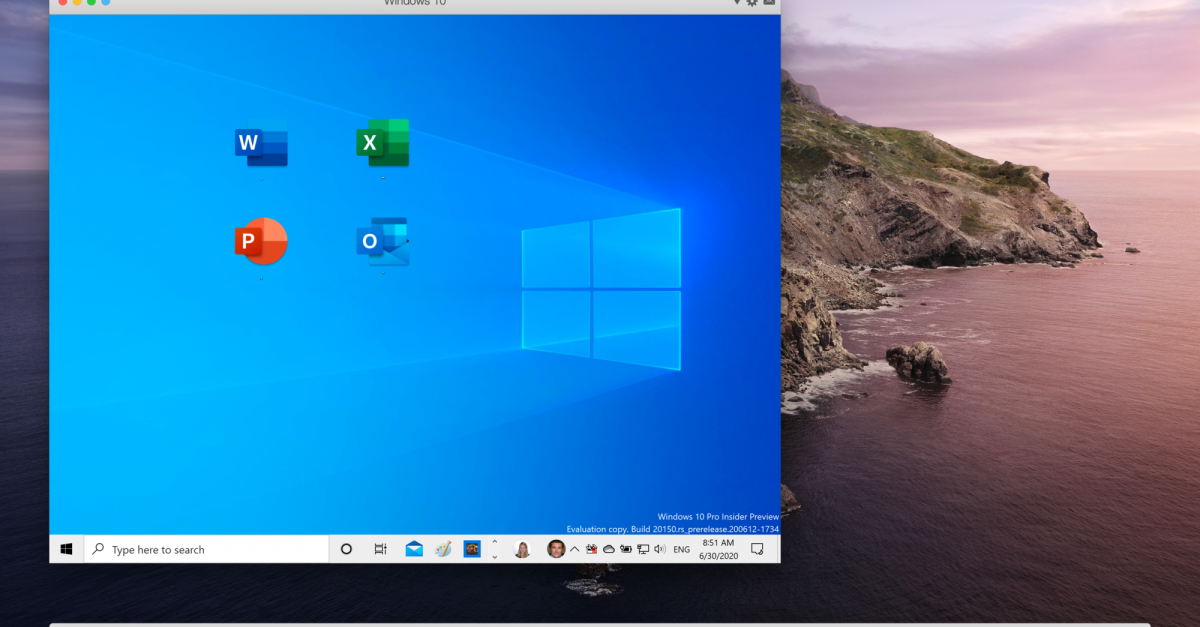The width and height of the screenshot is (1200, 627).
Task: Open the Outlook desktop shortcut
Action: pyautogui.click(x=383, y=242)
